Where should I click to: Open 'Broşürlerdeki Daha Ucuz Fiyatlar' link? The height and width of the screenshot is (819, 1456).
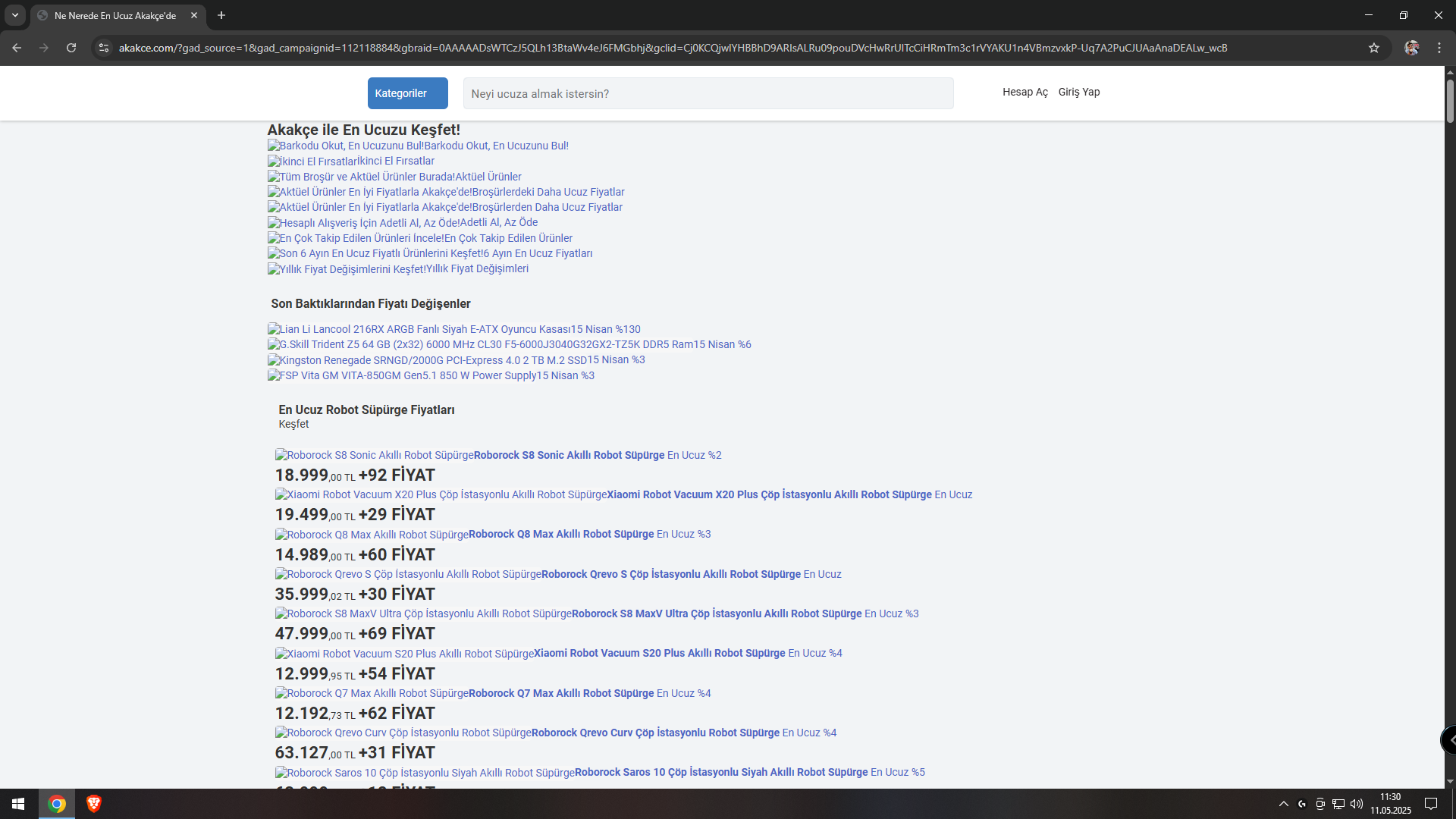[446, 192]
